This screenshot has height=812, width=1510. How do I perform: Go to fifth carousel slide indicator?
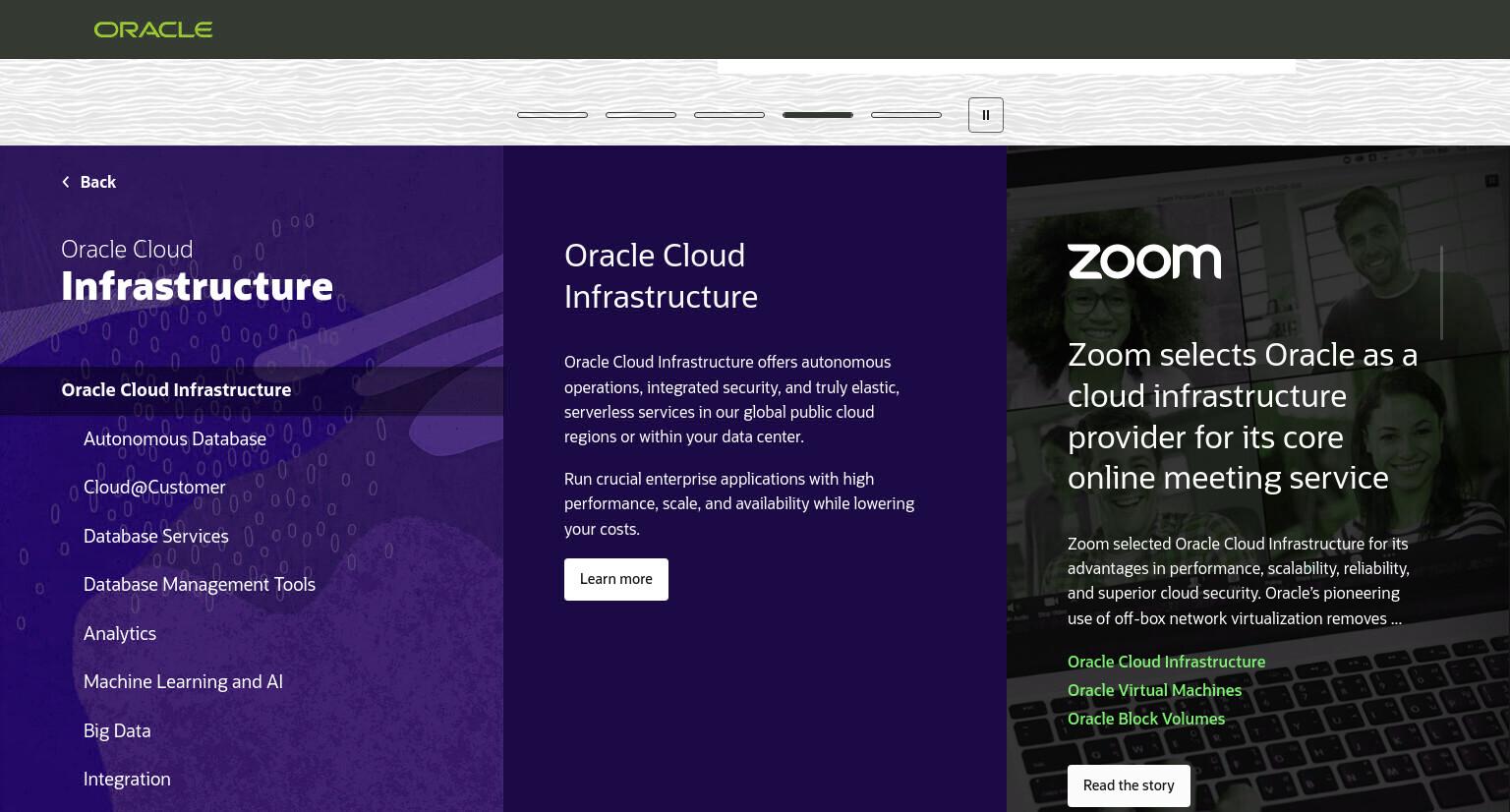(x=906, y=115)
